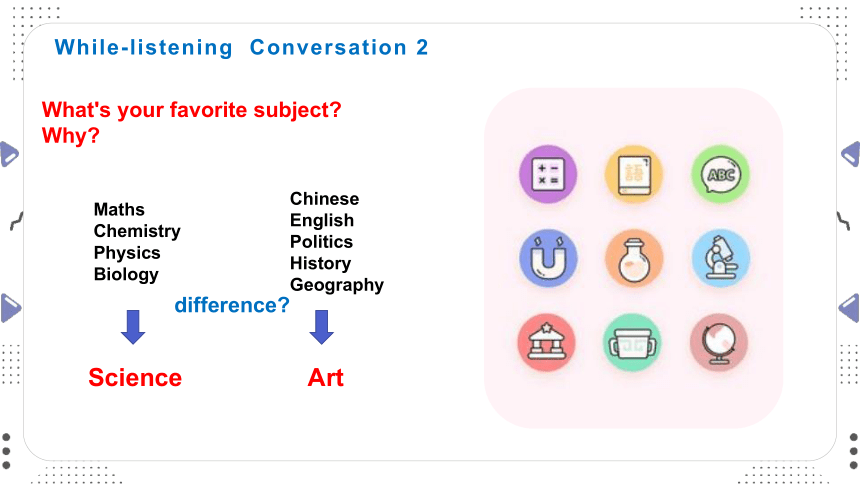Click the red politics building icon

pyautogui.click(x=546, y=342)
